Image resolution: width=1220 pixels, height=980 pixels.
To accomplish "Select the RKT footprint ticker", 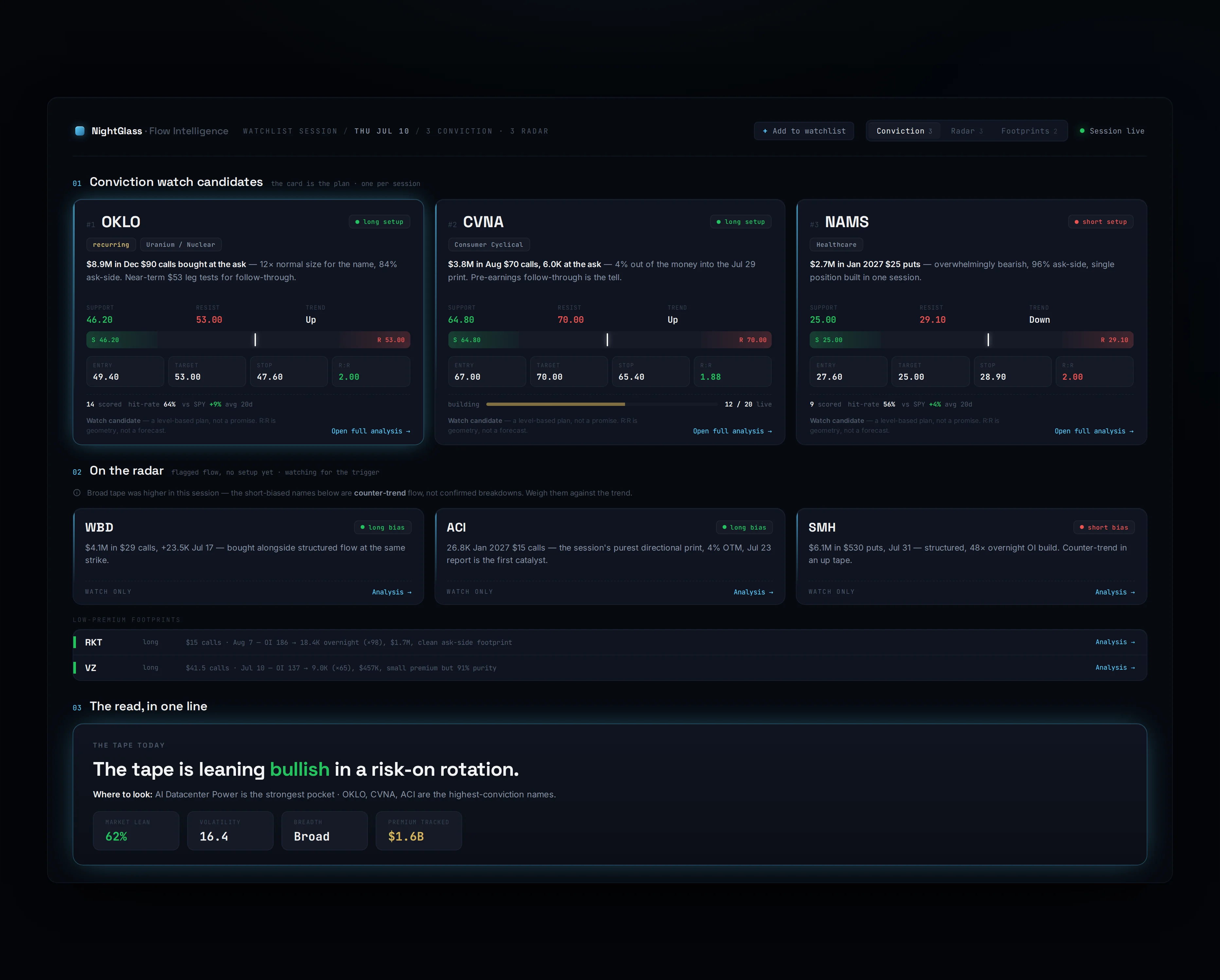I will [x=93, y=642].
